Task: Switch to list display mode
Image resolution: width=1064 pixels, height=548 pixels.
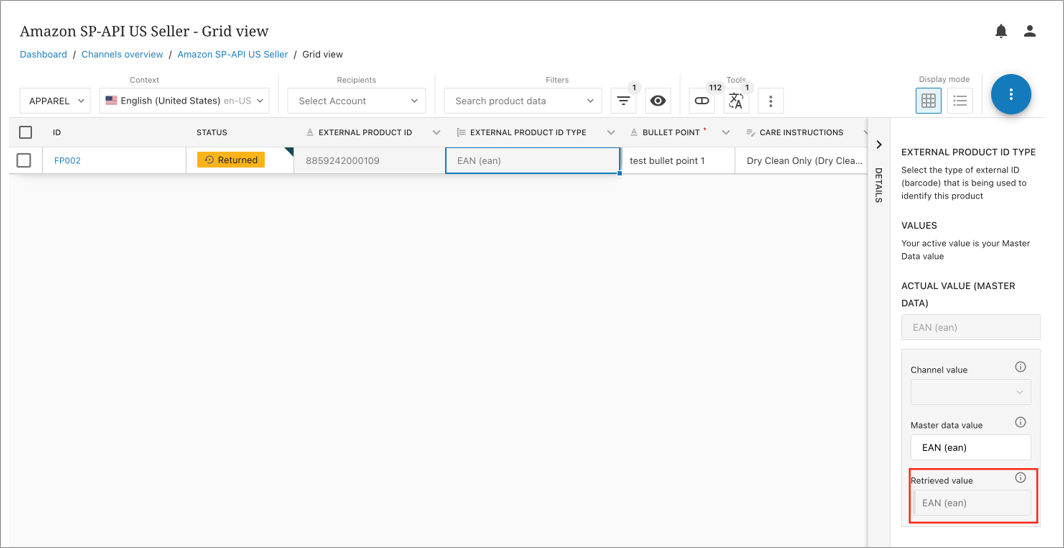Action: [x=960, y=100]
